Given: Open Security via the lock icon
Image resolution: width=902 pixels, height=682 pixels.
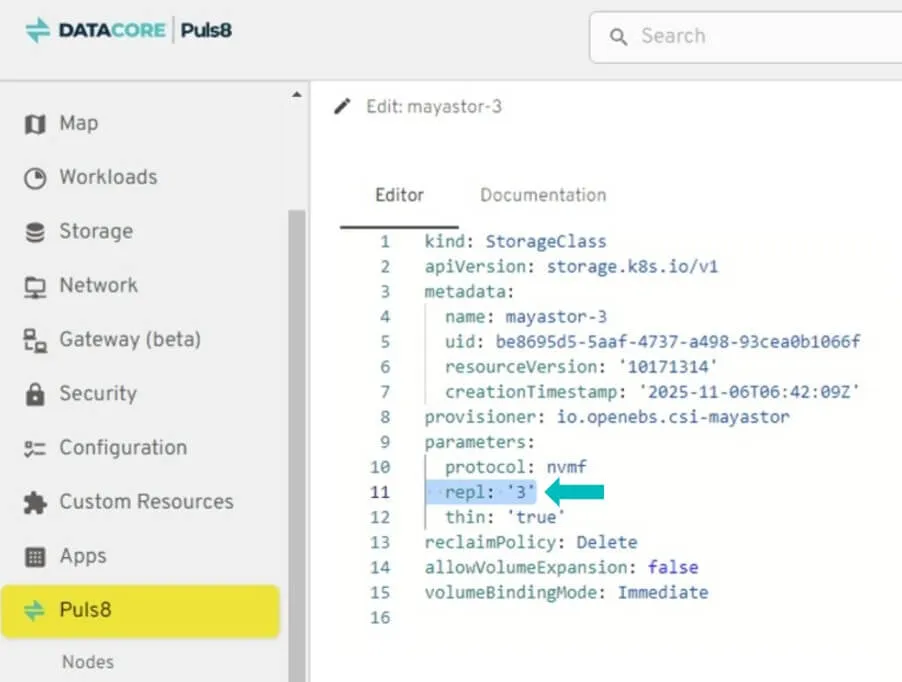Looking at the screenshot, I should (35, 394).
